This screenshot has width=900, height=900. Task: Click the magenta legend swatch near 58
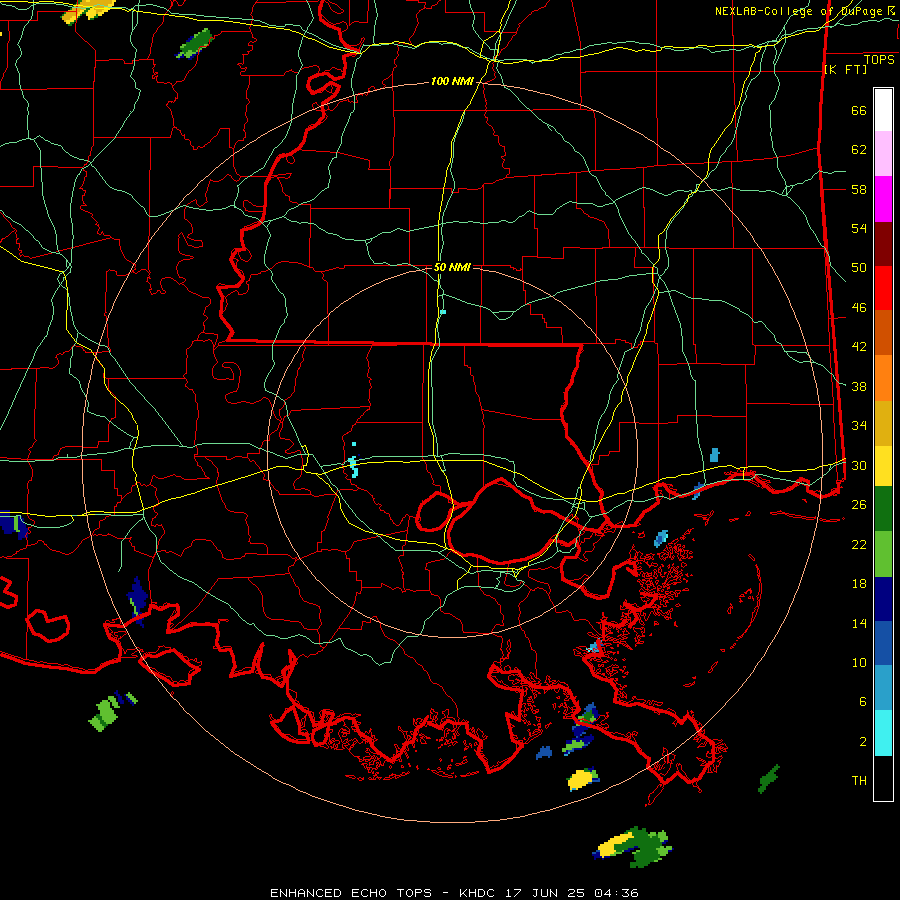[x=883, y=199]
